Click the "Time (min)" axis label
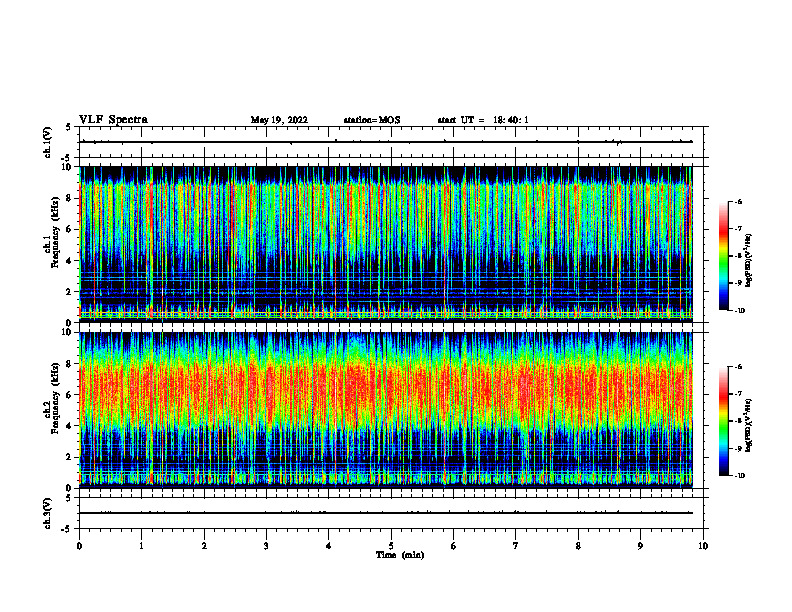 [400, 555]
